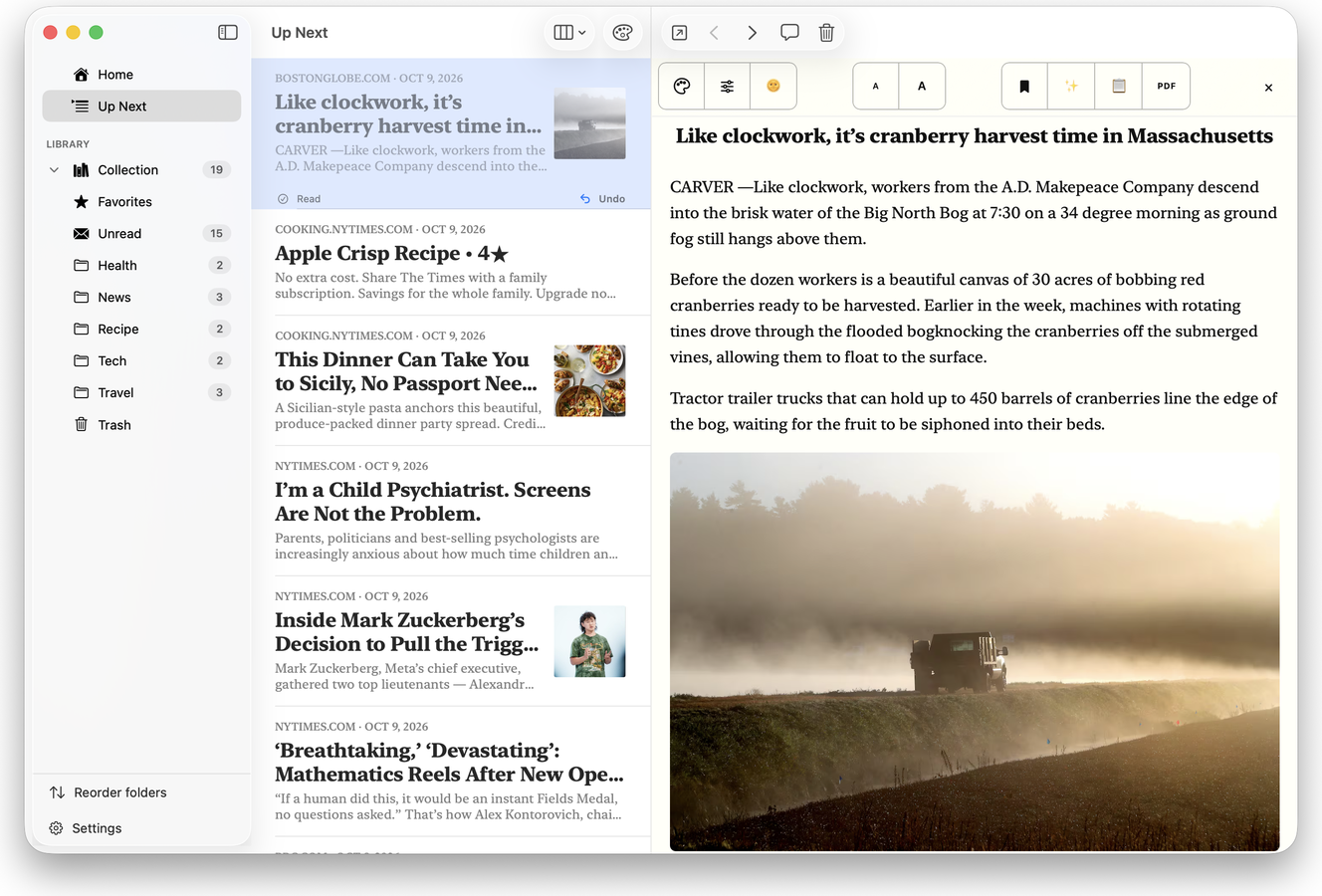Image resolution: width=1322 pixels, height=896 pixels.
Task: Open the reader adjustment sliders
Action: point(728,87)
